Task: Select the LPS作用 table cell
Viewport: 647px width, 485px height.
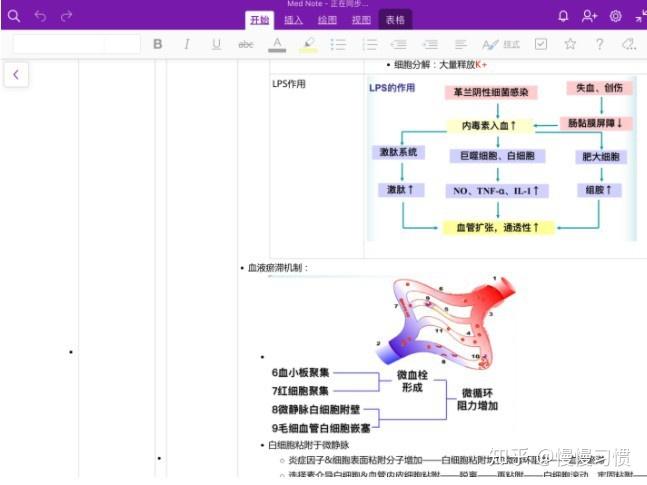Action: coord(316,166)
